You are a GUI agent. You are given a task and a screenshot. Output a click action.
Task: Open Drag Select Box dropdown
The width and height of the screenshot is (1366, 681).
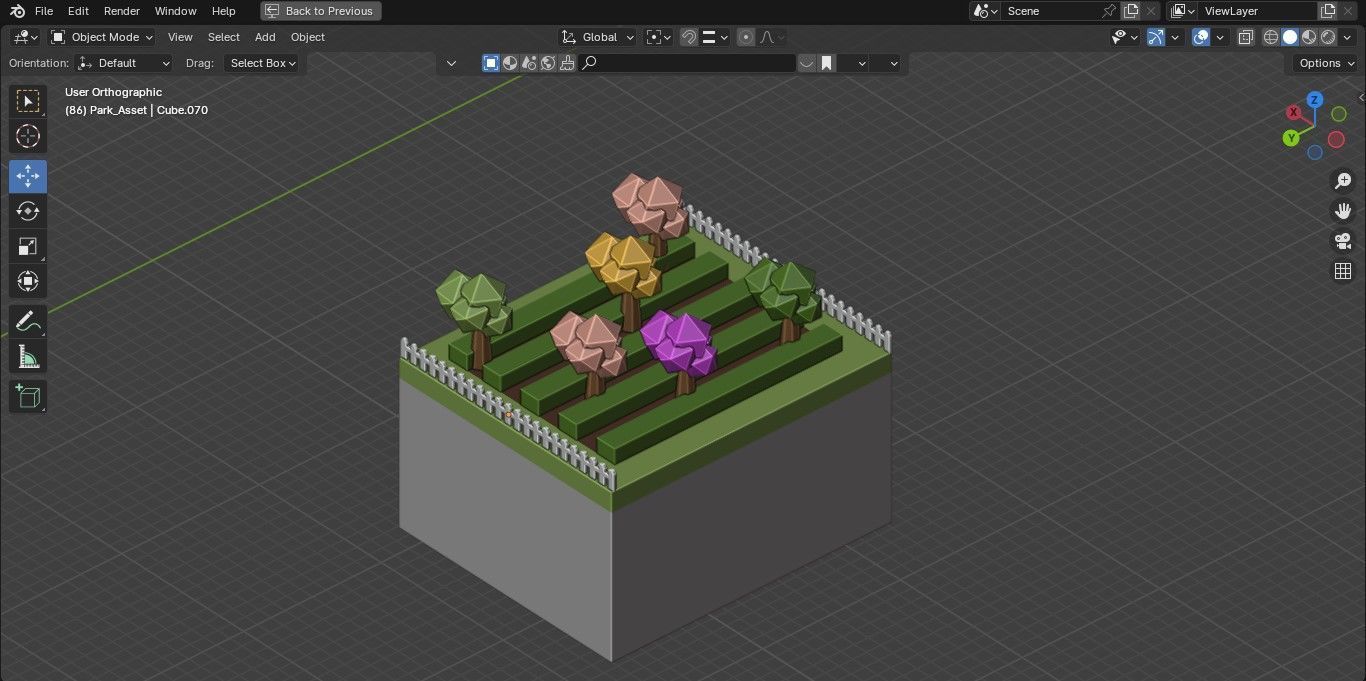(263, 63)
